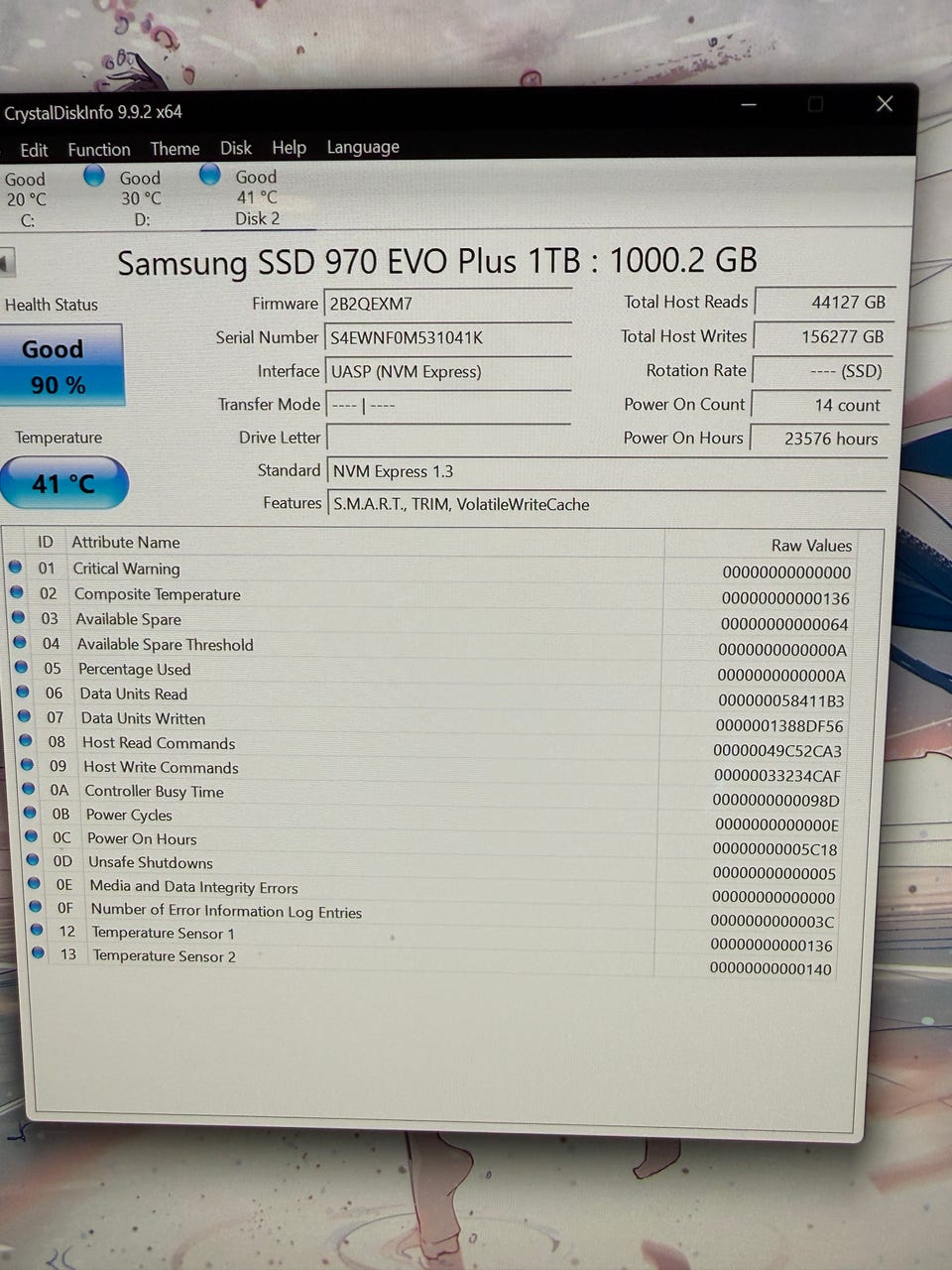This screenshot has width=952, height=1270.
Task: Click the Raw Values column header
Action: click(811, 545)
